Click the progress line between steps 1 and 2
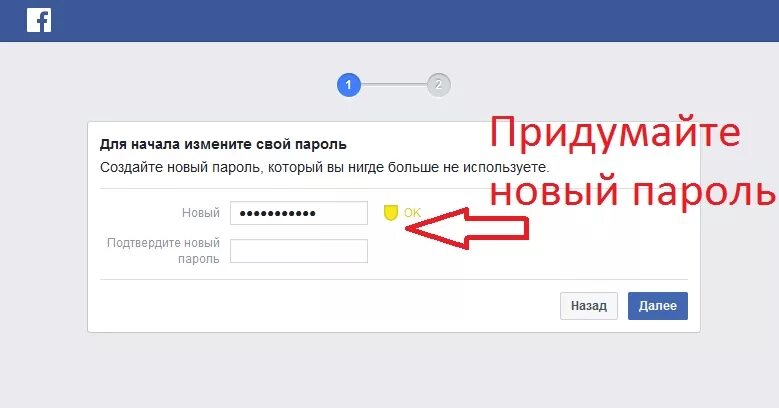This screenshot has height=408, width=779. point(393,85)
